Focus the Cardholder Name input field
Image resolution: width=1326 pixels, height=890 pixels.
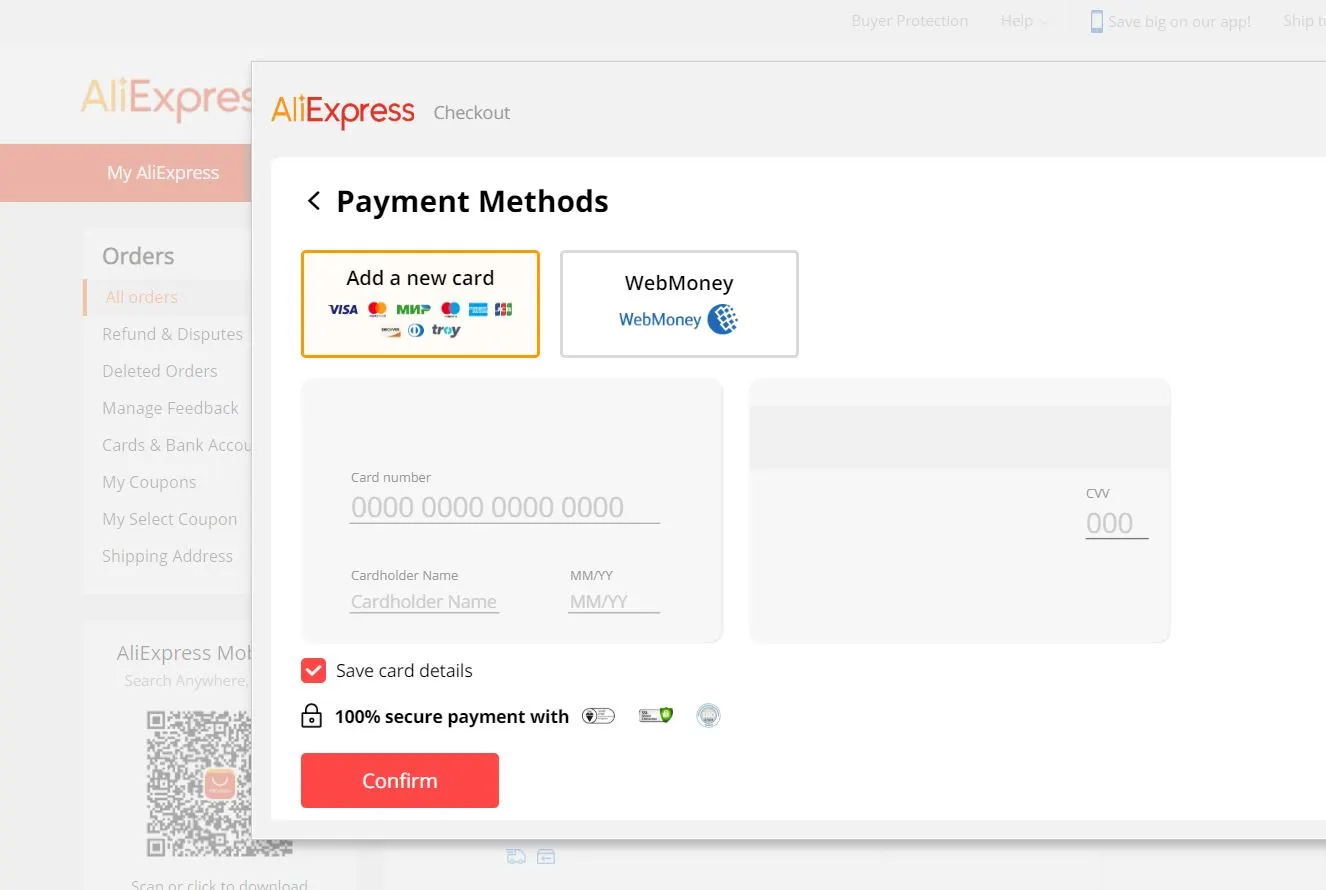pos(424,602)
